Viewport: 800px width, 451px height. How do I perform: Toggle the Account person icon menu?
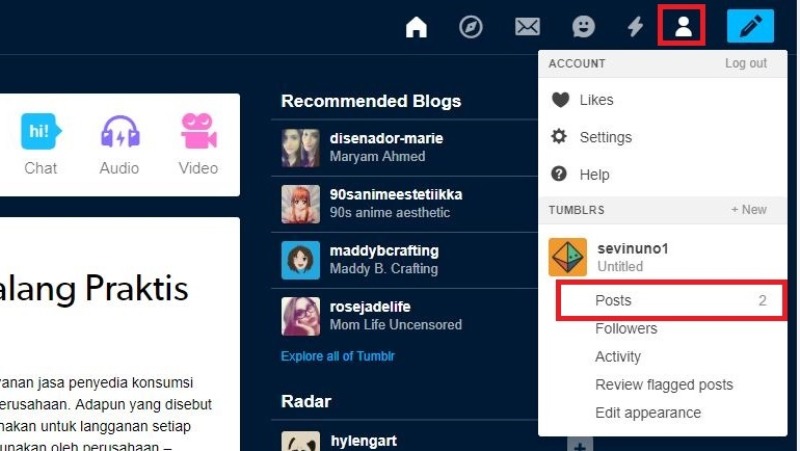683,27
